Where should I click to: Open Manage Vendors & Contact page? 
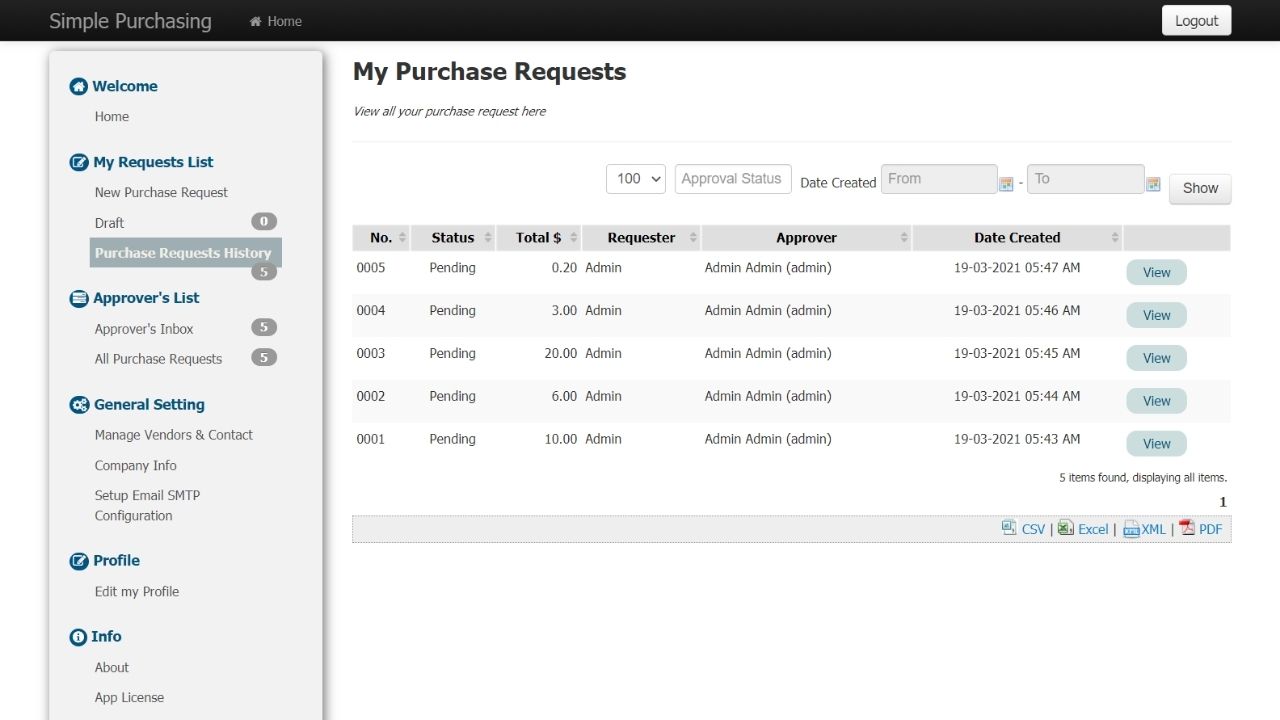pyautogui.click(x=173, y=435)
